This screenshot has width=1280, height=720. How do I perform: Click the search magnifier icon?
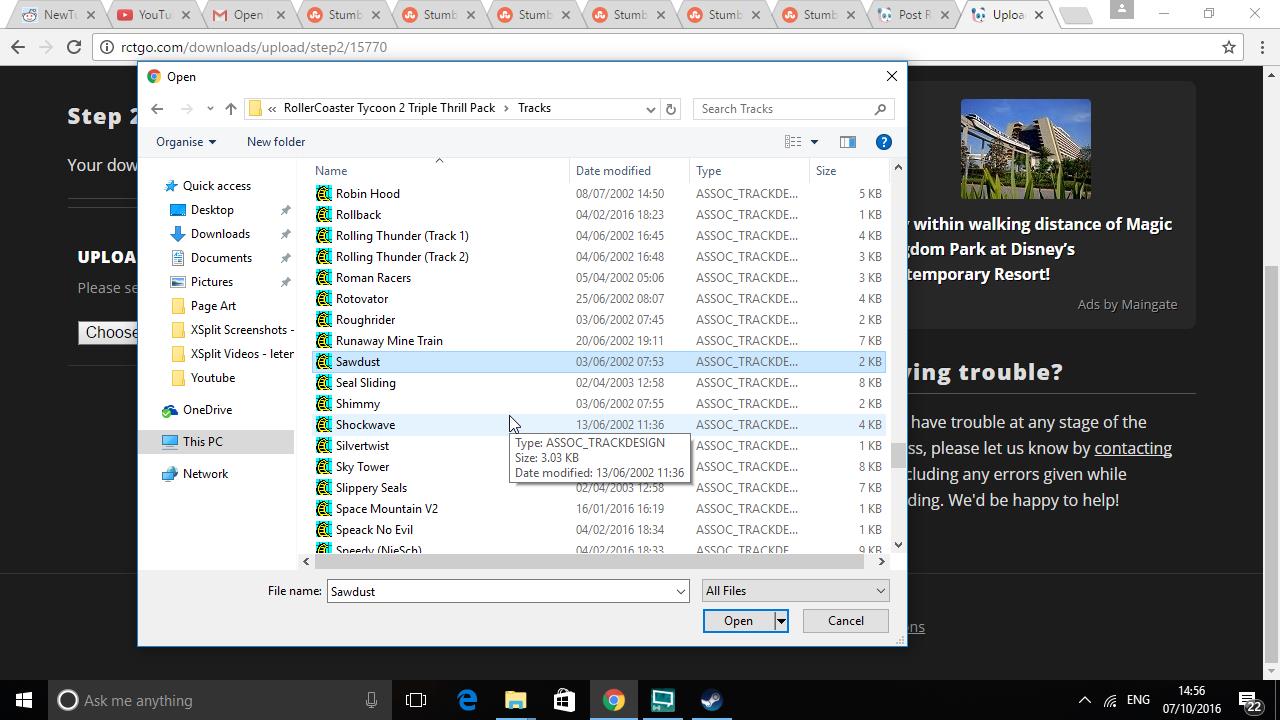pos(880,109)
